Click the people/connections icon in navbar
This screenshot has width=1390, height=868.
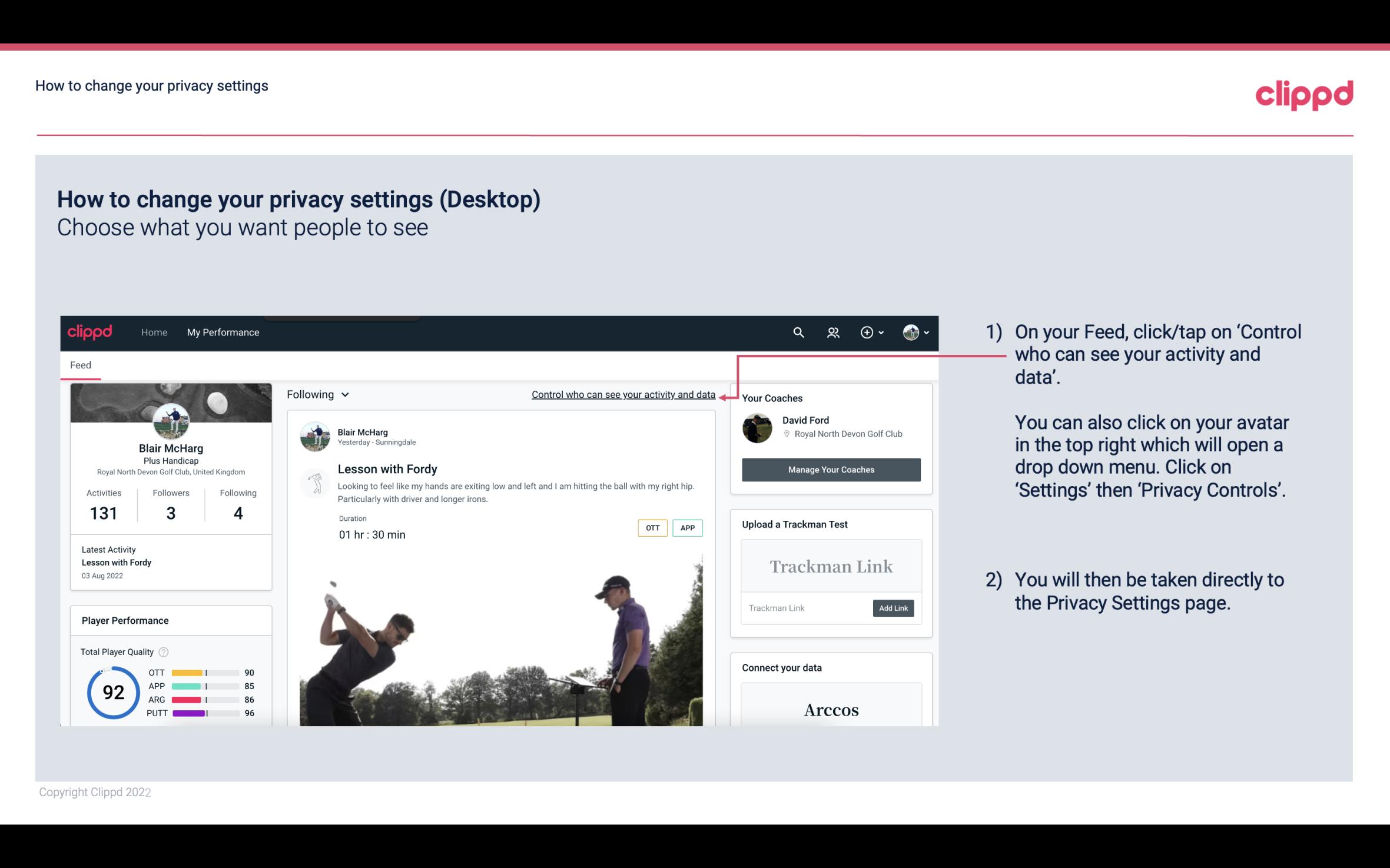(x=833, y=332)
